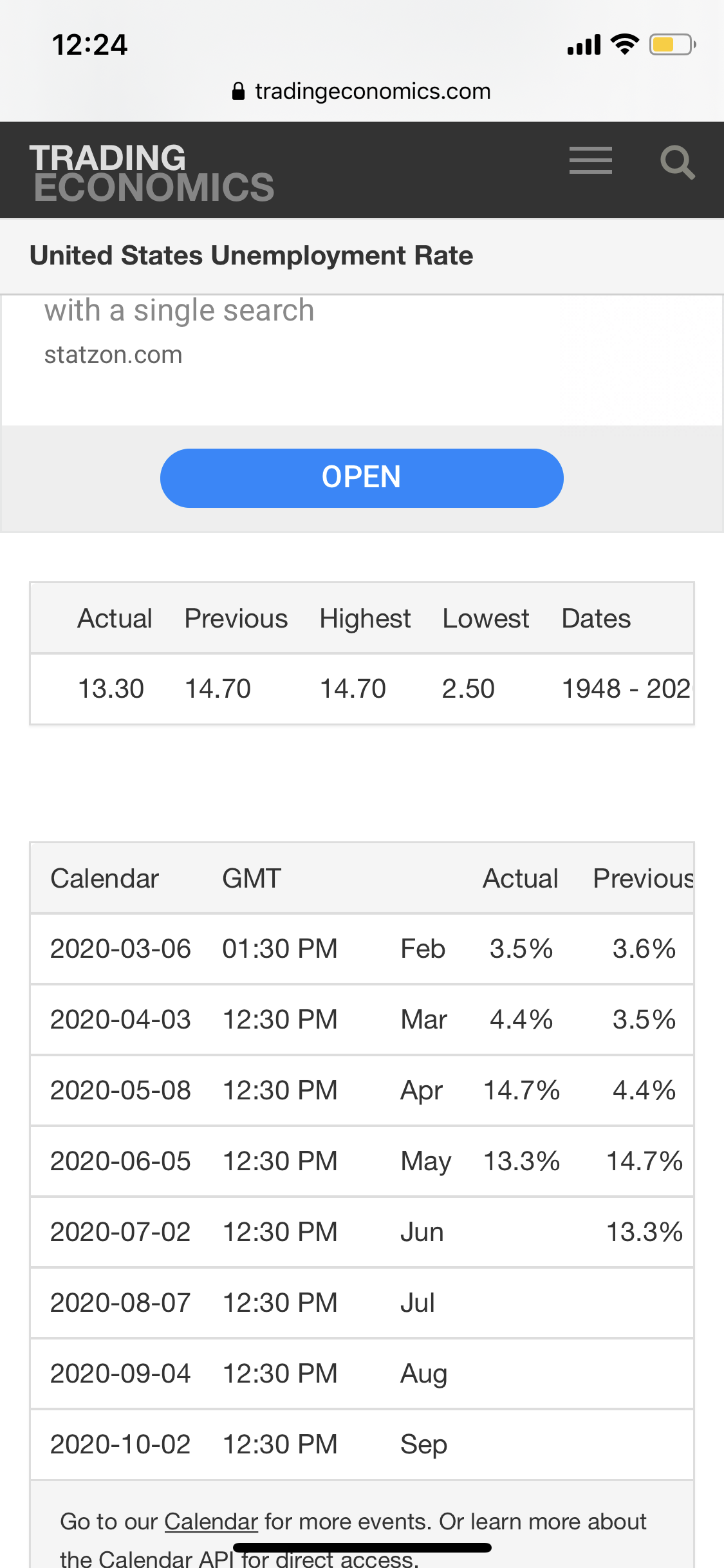Open the hamburger menu icon

590,160
